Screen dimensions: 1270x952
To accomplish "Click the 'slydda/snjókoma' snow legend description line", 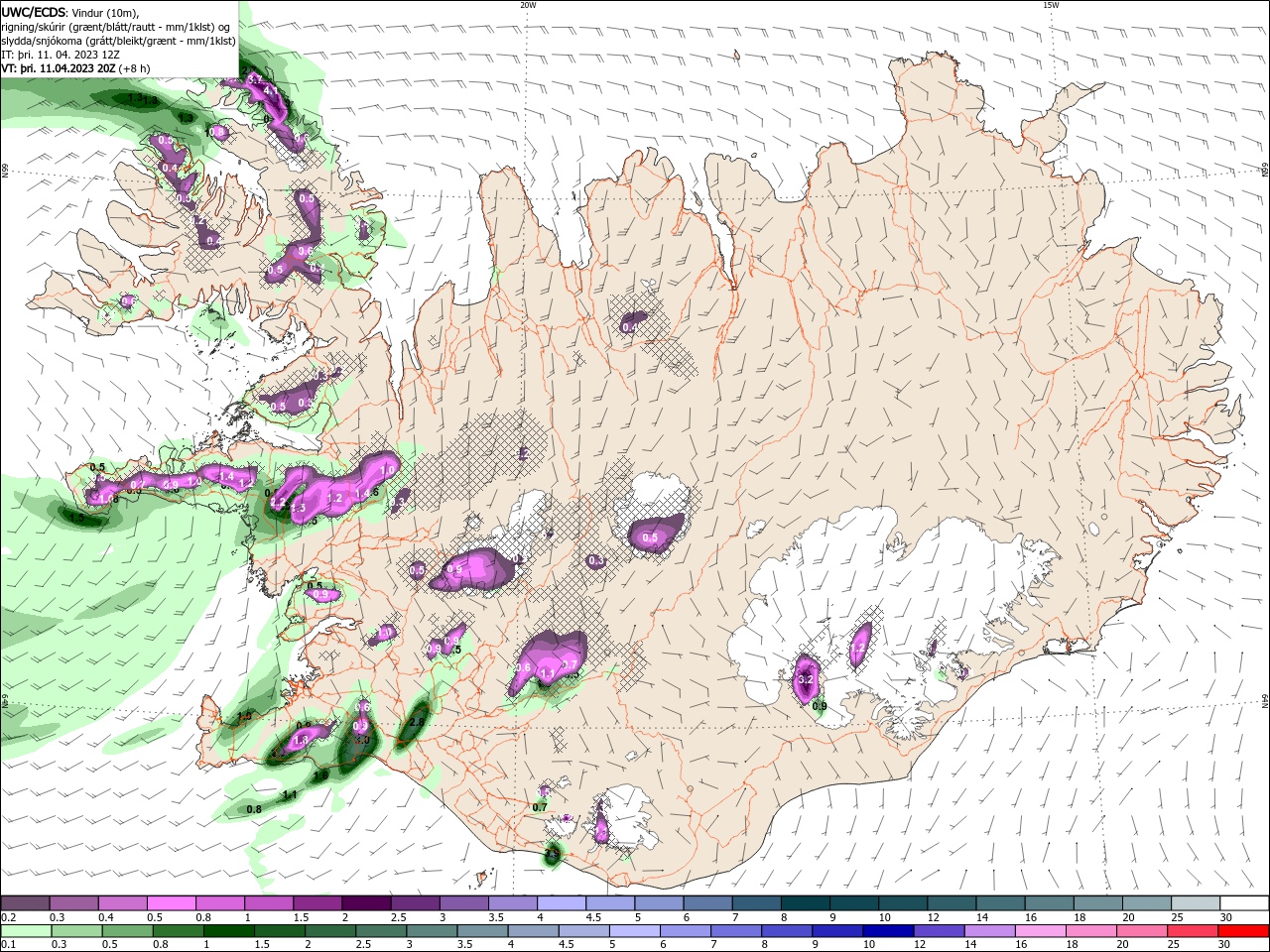I will tap(118, 41).
